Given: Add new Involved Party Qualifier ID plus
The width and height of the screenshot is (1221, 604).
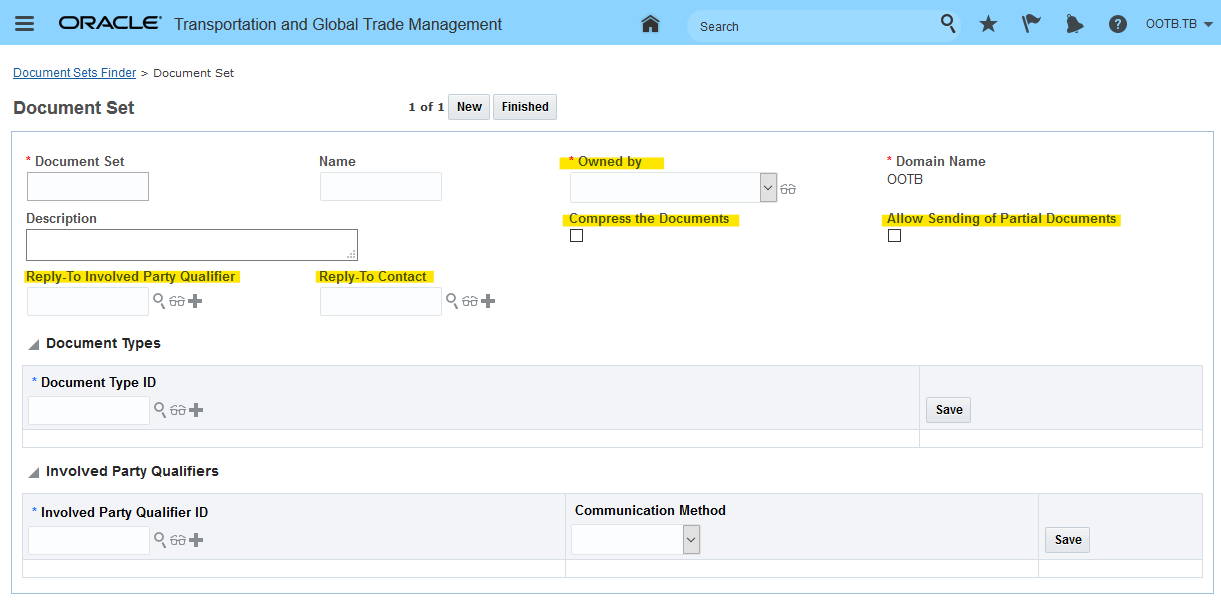Looking at the screenshot, I should (196, 540).
